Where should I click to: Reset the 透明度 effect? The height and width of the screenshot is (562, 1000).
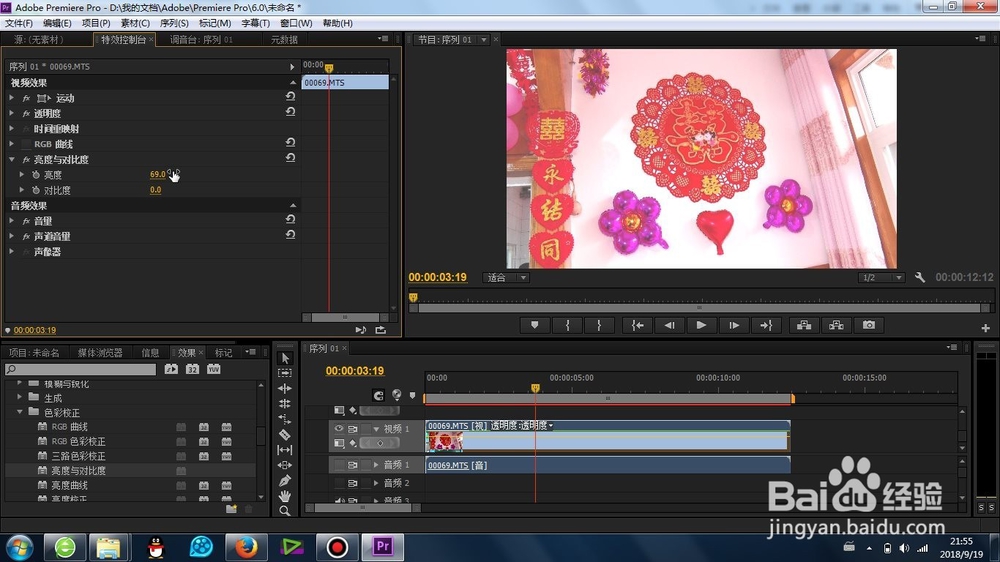pos(290,112)
